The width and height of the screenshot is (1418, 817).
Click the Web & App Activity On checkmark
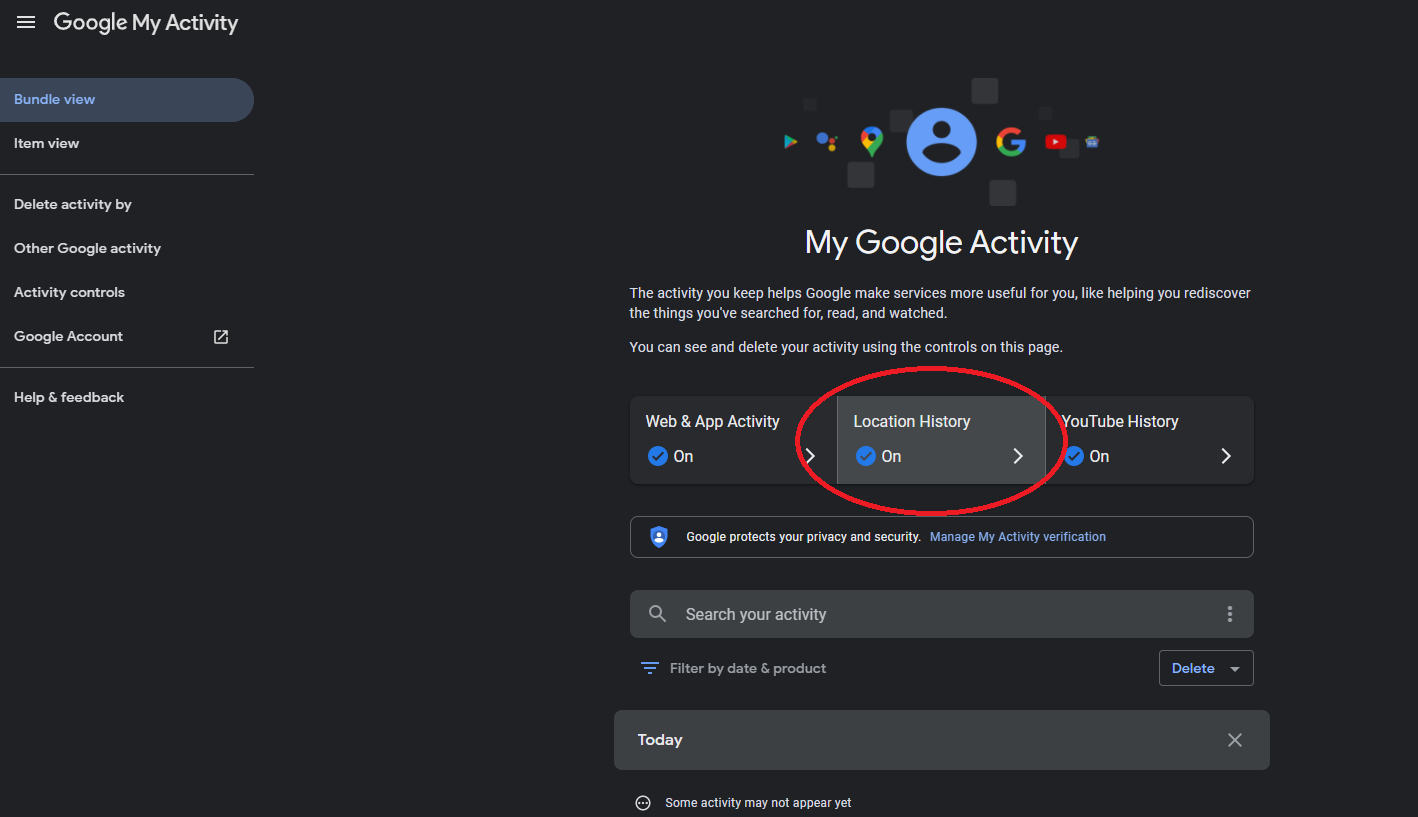pyautogui.click(x=657, y=456)
